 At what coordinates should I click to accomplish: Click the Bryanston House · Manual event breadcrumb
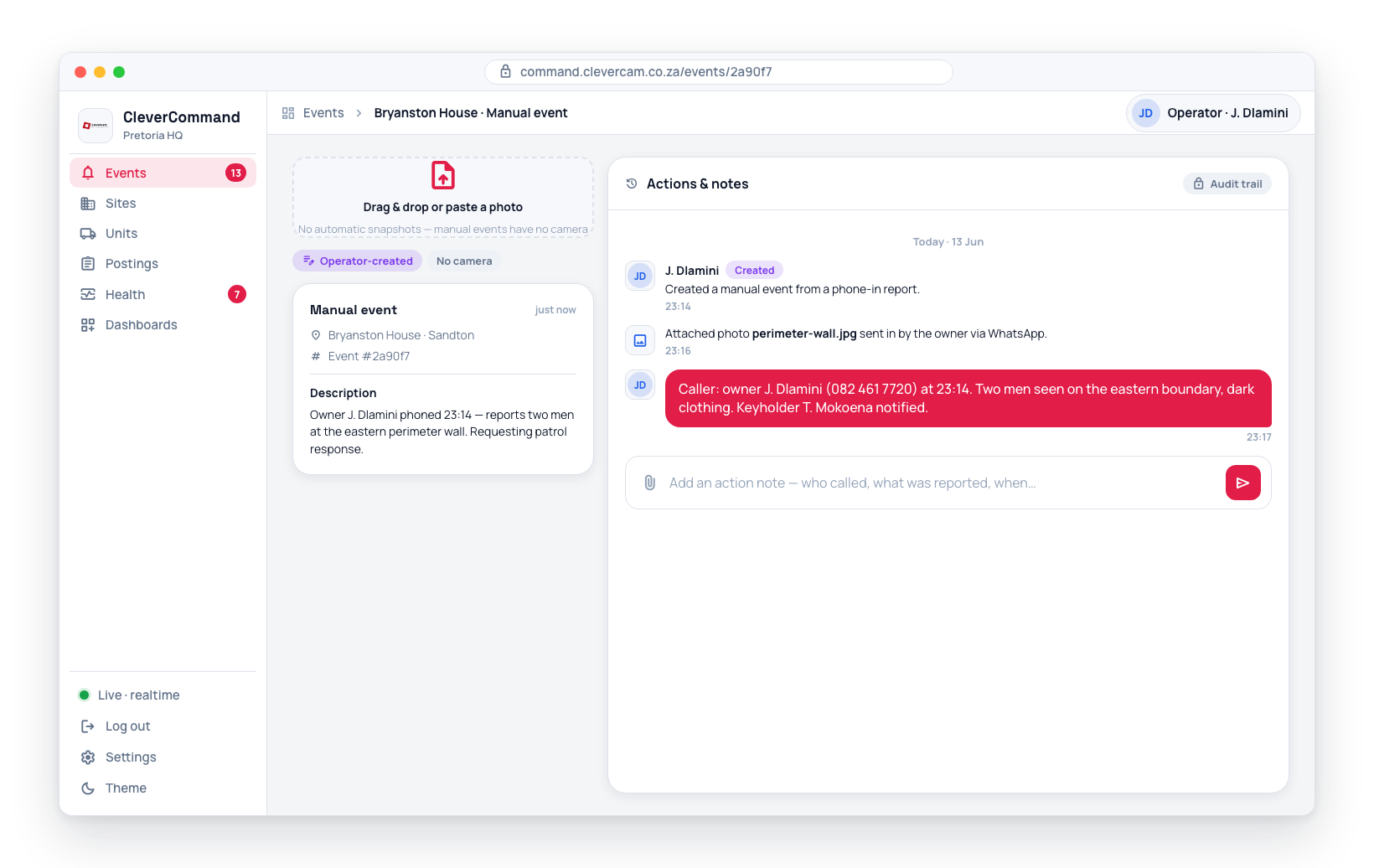[471, 113]
